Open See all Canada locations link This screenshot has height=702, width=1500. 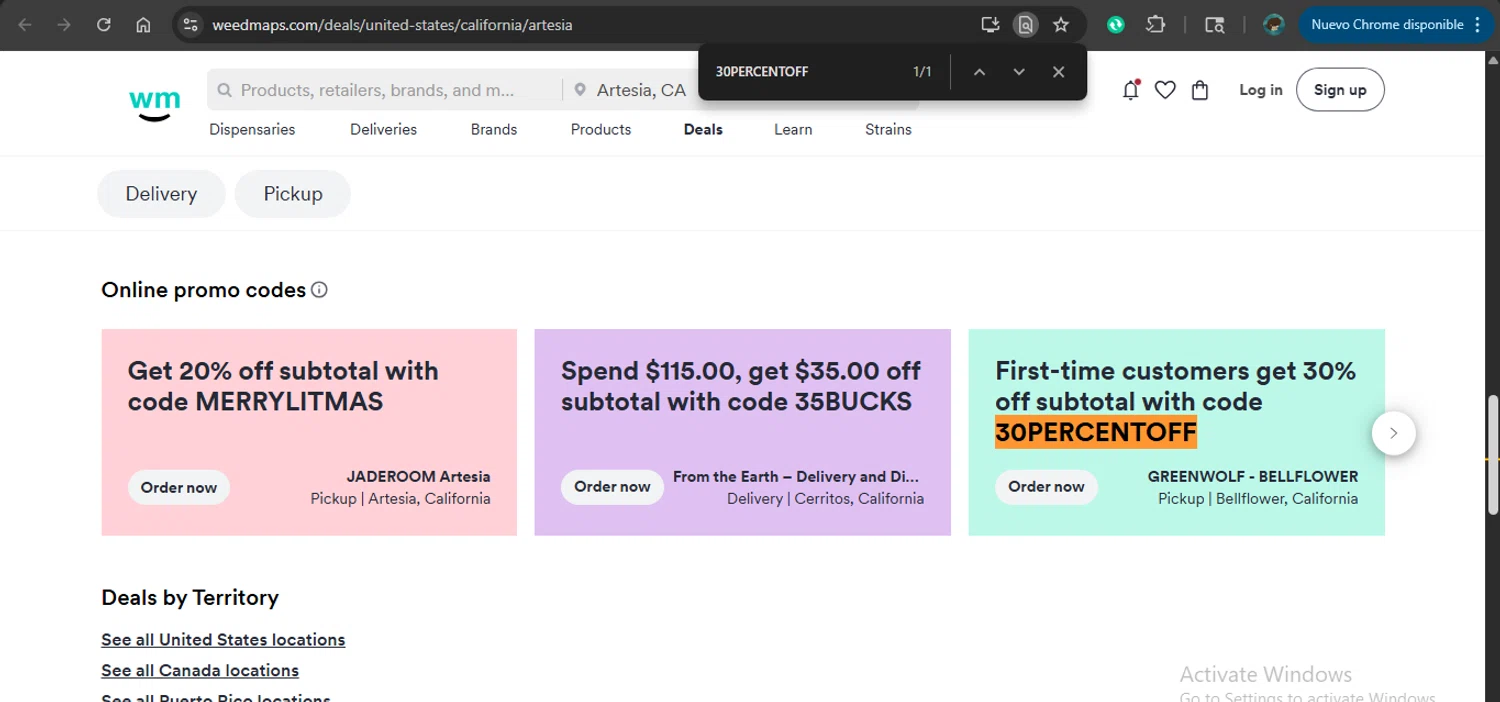200,670
